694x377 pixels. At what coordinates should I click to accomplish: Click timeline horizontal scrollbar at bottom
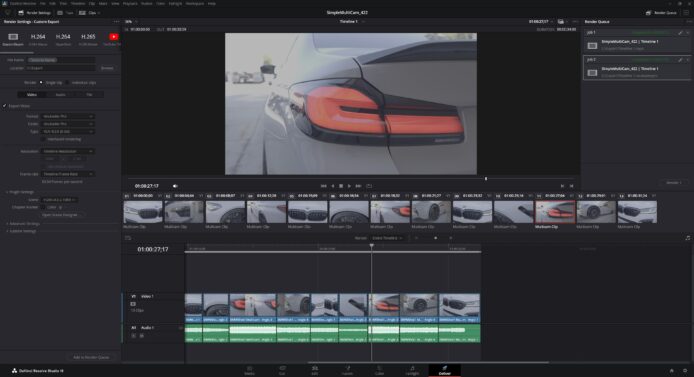pos(428,362)
